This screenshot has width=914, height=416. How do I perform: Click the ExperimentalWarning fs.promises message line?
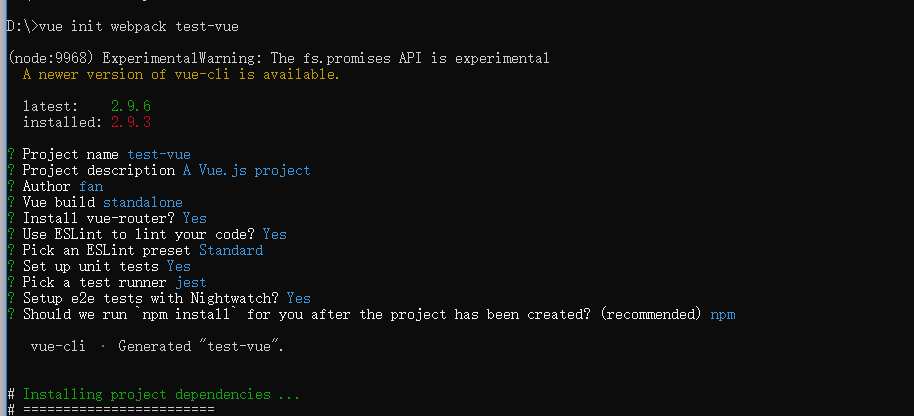278,58
